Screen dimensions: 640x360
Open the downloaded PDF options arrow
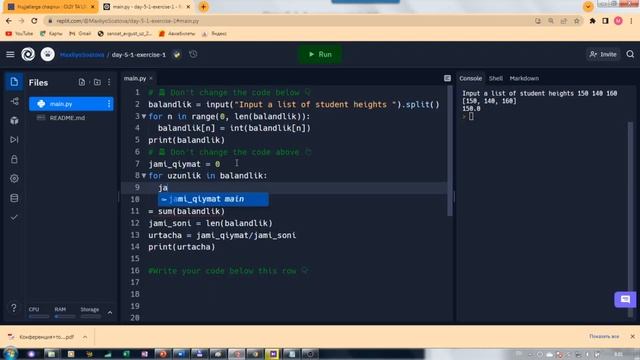pyautogui.click(x=85, y=337)
